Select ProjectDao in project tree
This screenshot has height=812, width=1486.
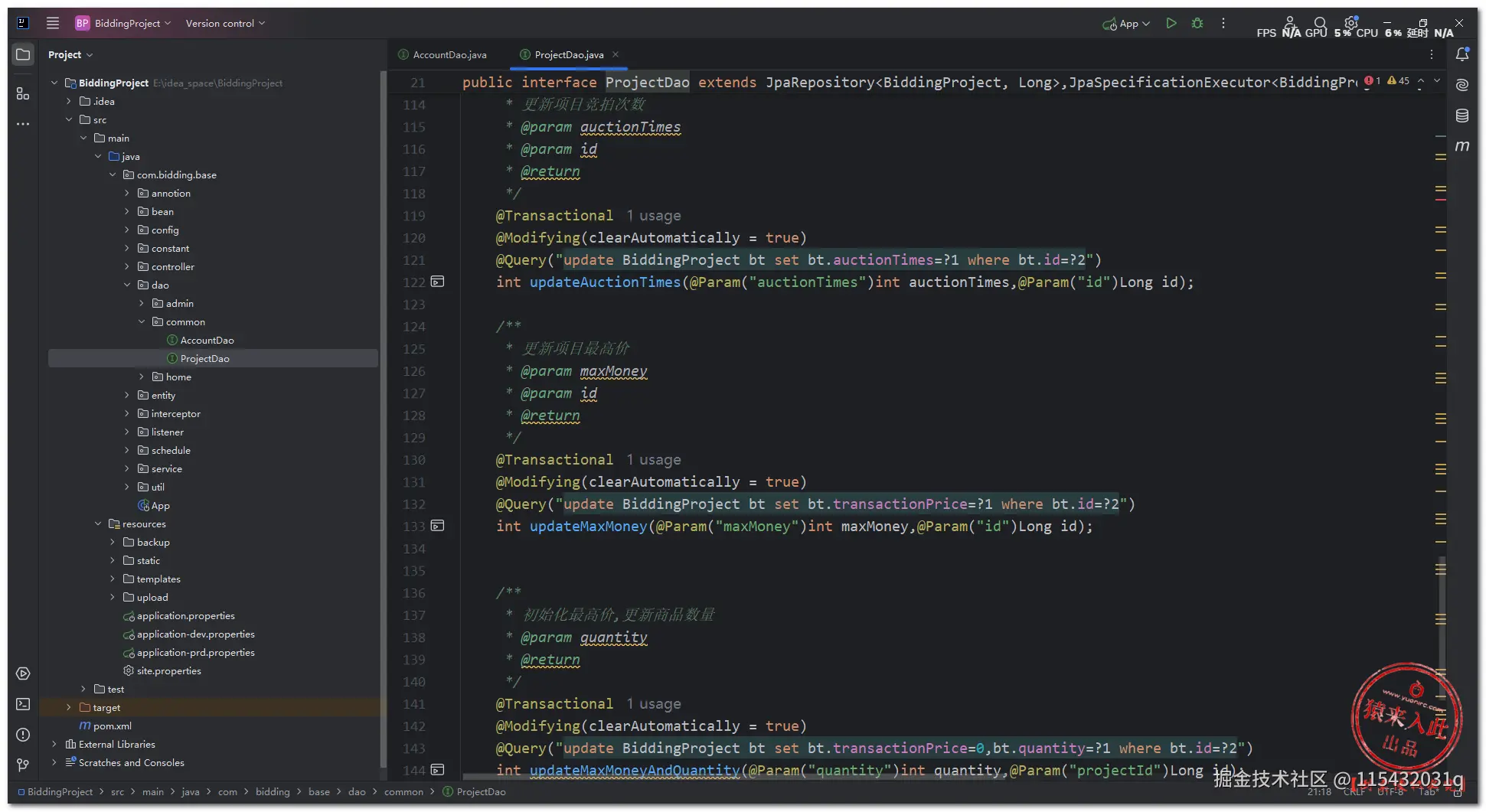tap(204, 358)
